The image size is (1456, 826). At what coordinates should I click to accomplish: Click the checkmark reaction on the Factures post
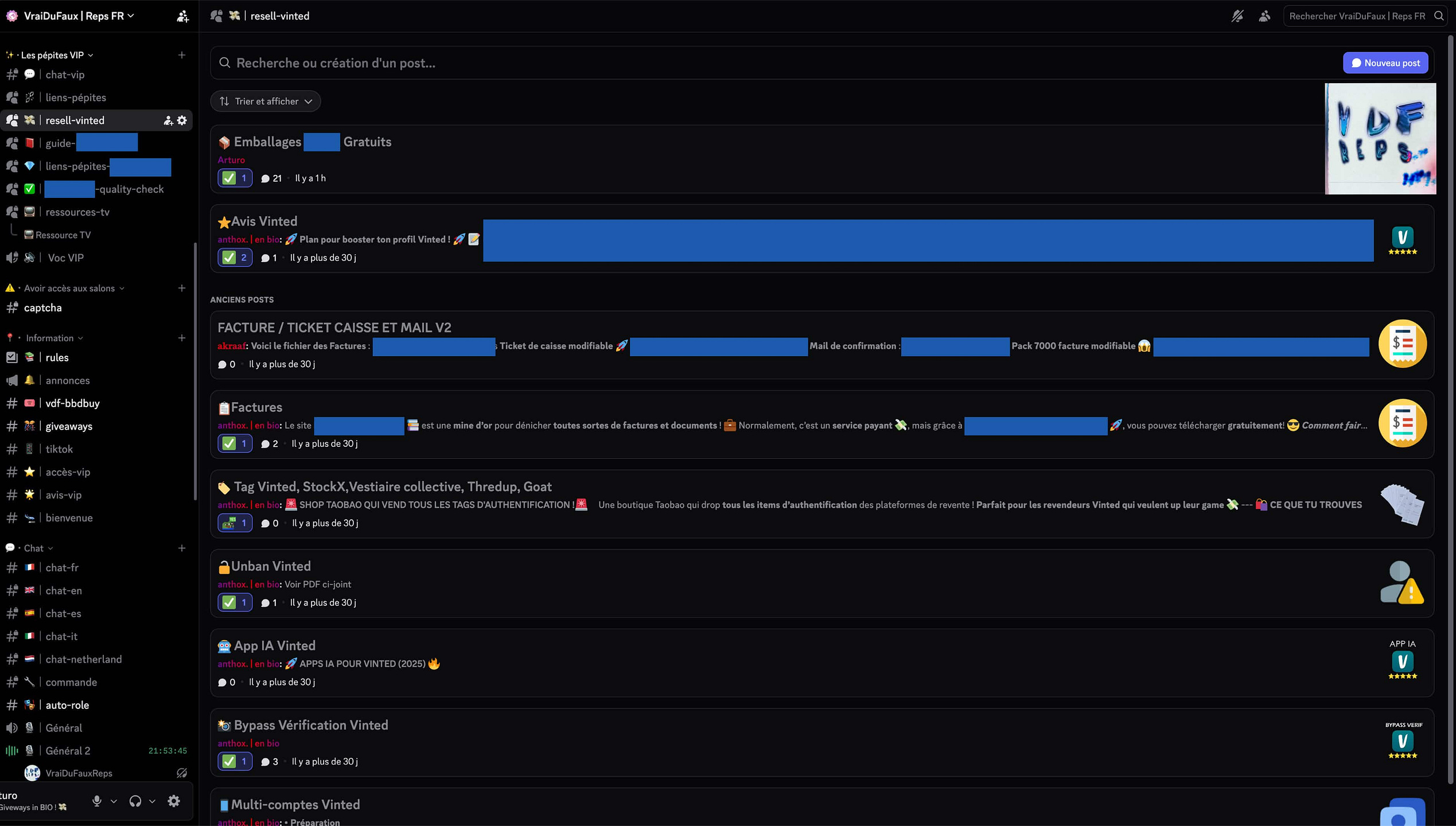point(235,443)
